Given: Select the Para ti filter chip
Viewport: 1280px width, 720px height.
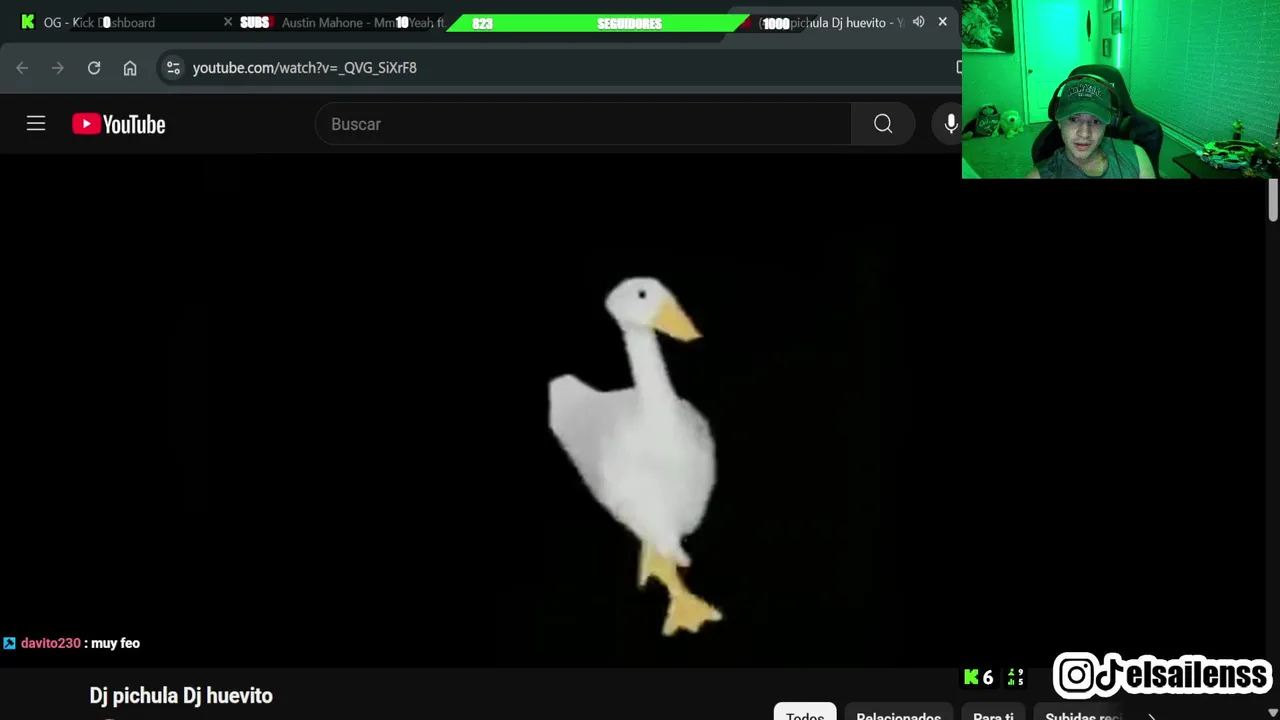Looking at the screenshot, I should pos(993,716).
